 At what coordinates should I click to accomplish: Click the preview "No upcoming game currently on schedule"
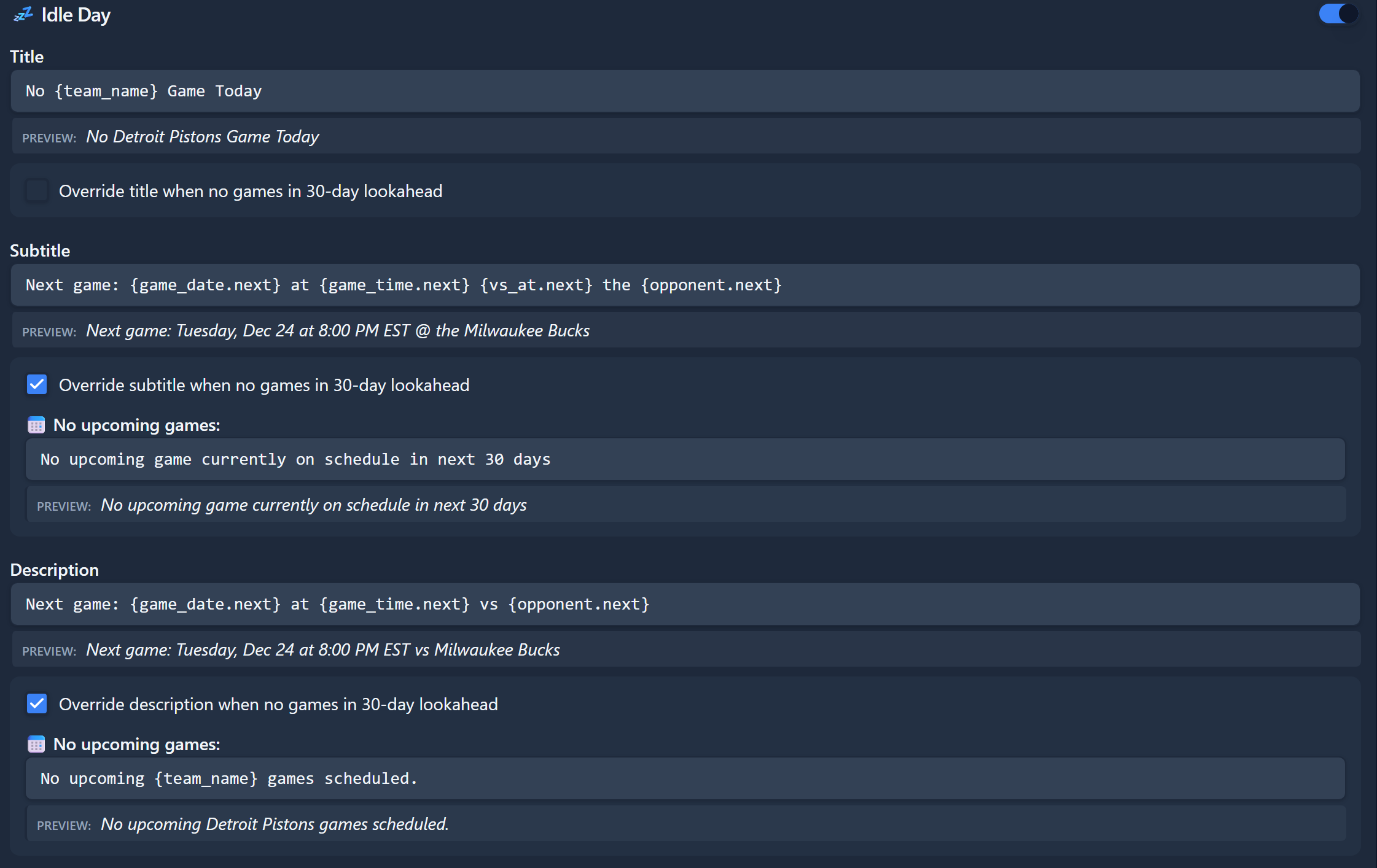coord(313,505)
